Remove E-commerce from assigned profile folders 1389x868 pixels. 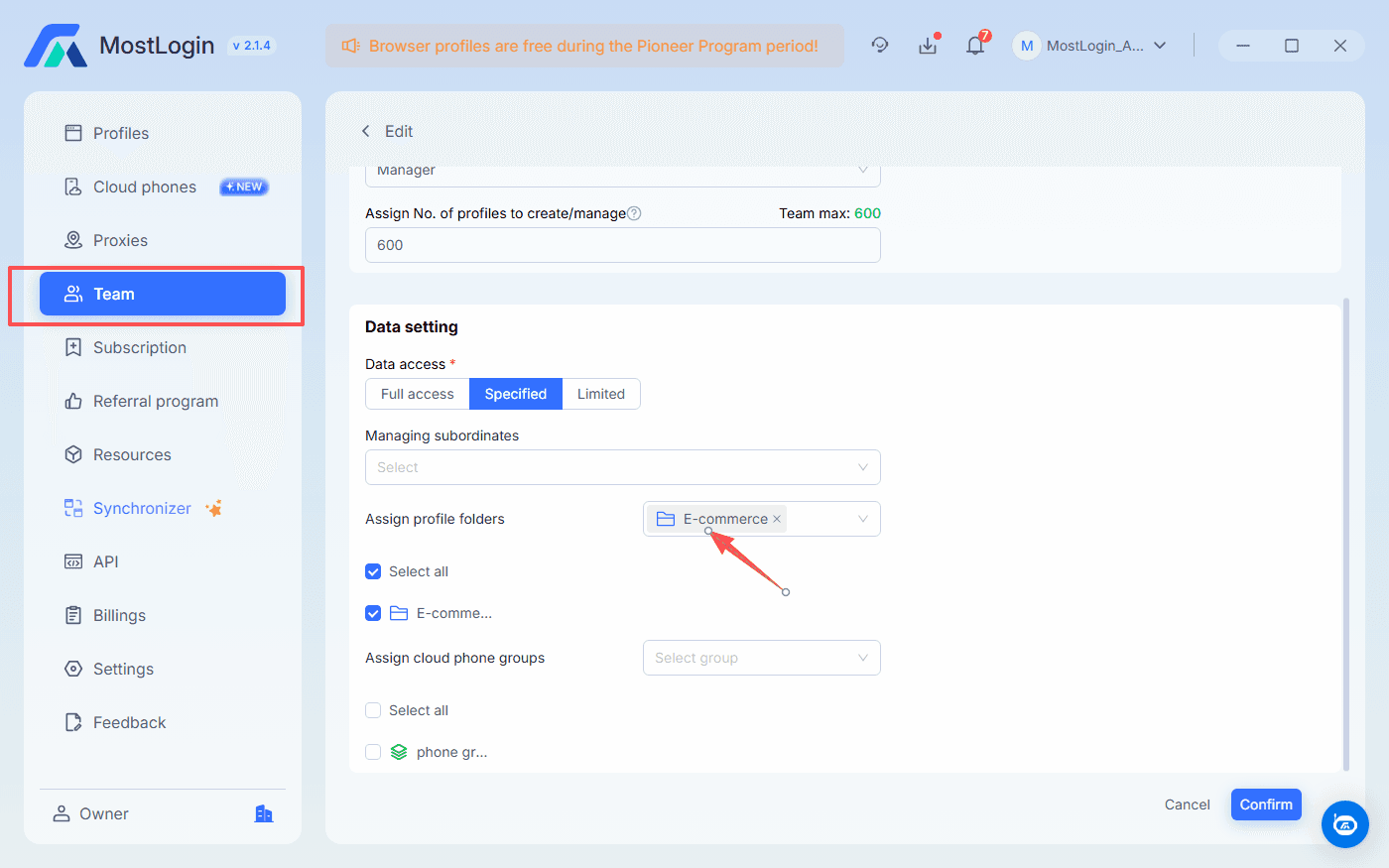point(777,518)
